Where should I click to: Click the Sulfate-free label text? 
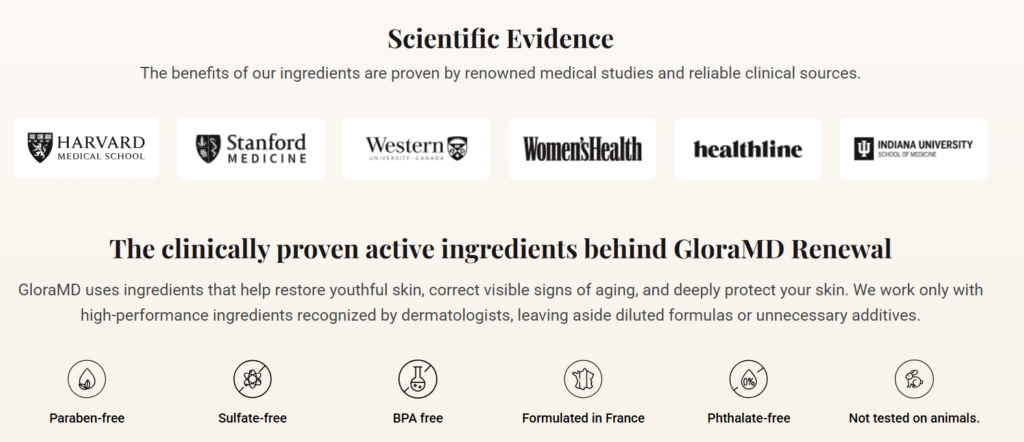(x=252, y=418)
